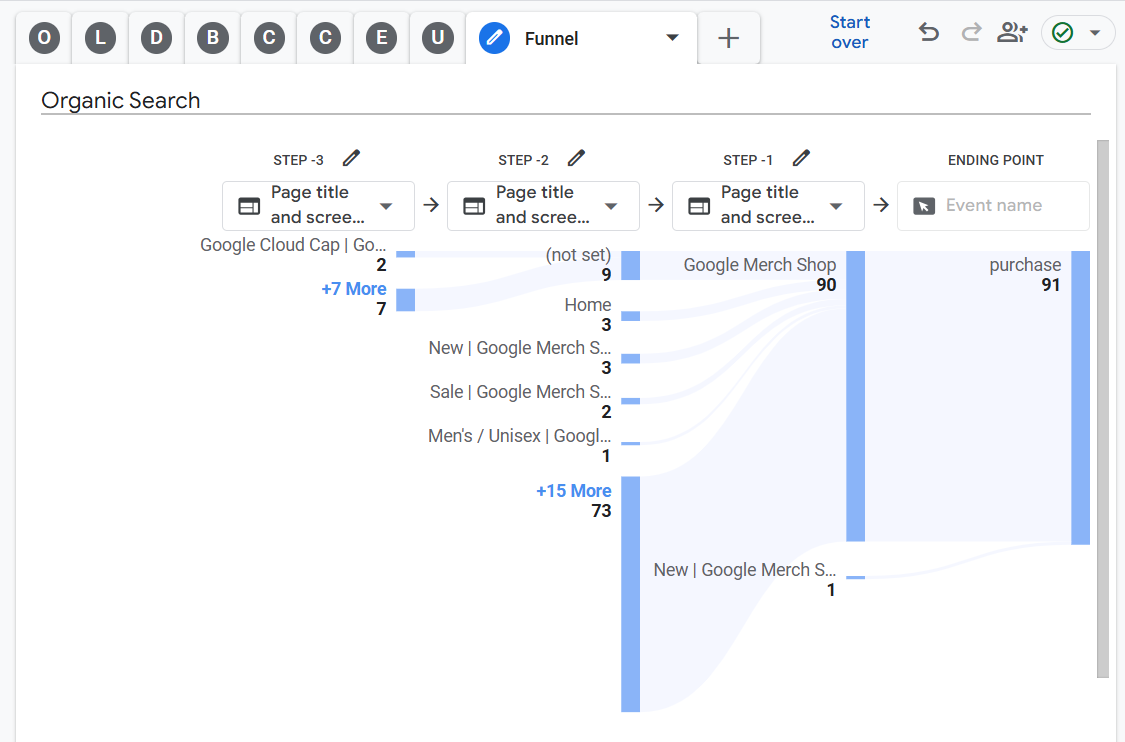Open STEP -2 Page title dropdown
Image resolution: width=1125 pixels, height=742 pixels.
click(543, 206)
